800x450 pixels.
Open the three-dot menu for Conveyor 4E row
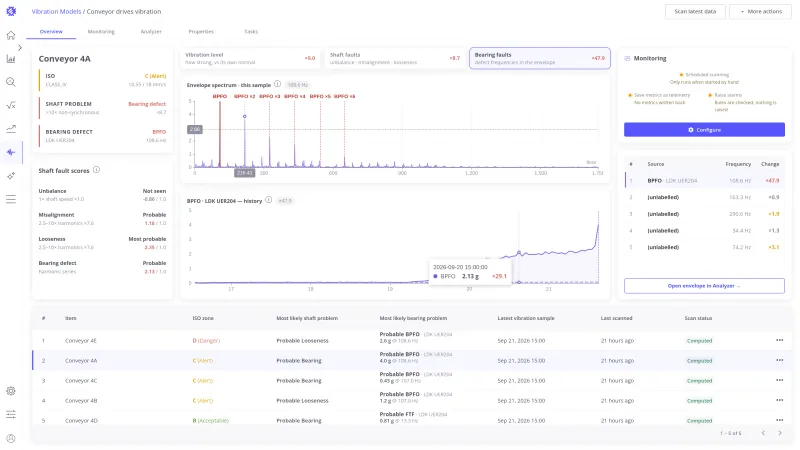pos(780,340)
